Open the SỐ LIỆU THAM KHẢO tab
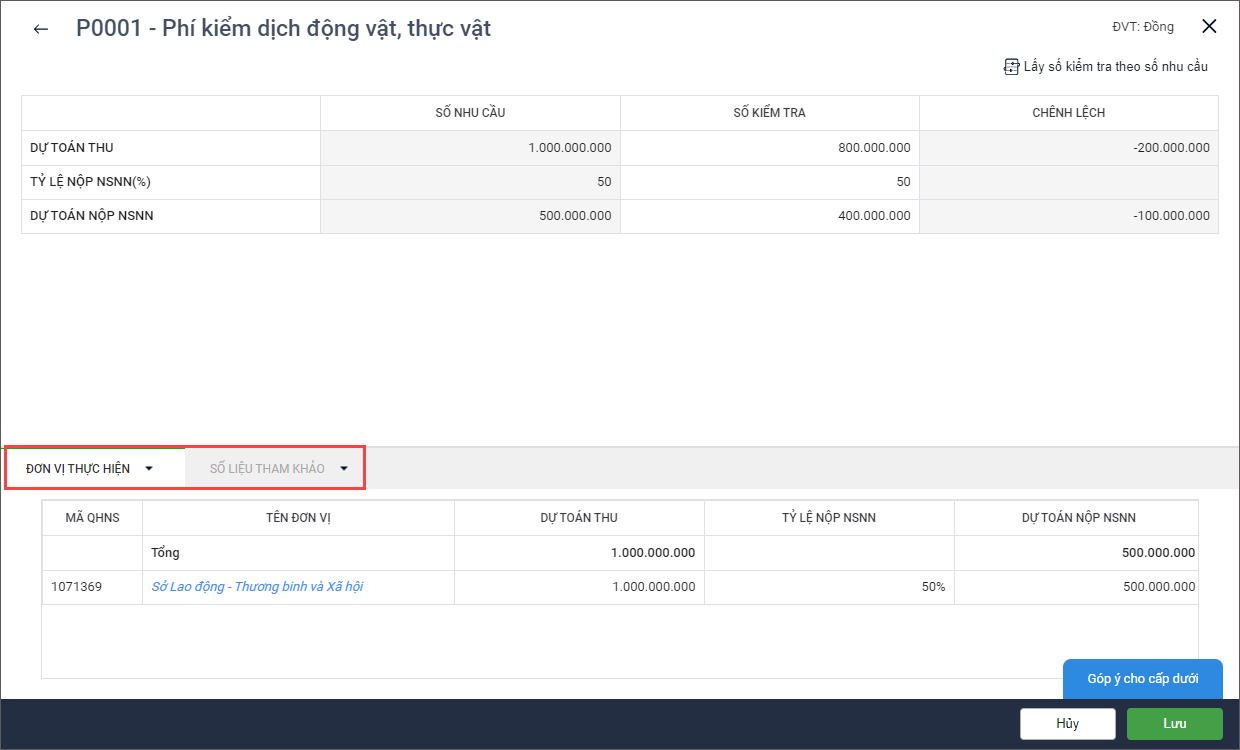Viewport: 1240px width, 750px height. click(x=267, y=468)
